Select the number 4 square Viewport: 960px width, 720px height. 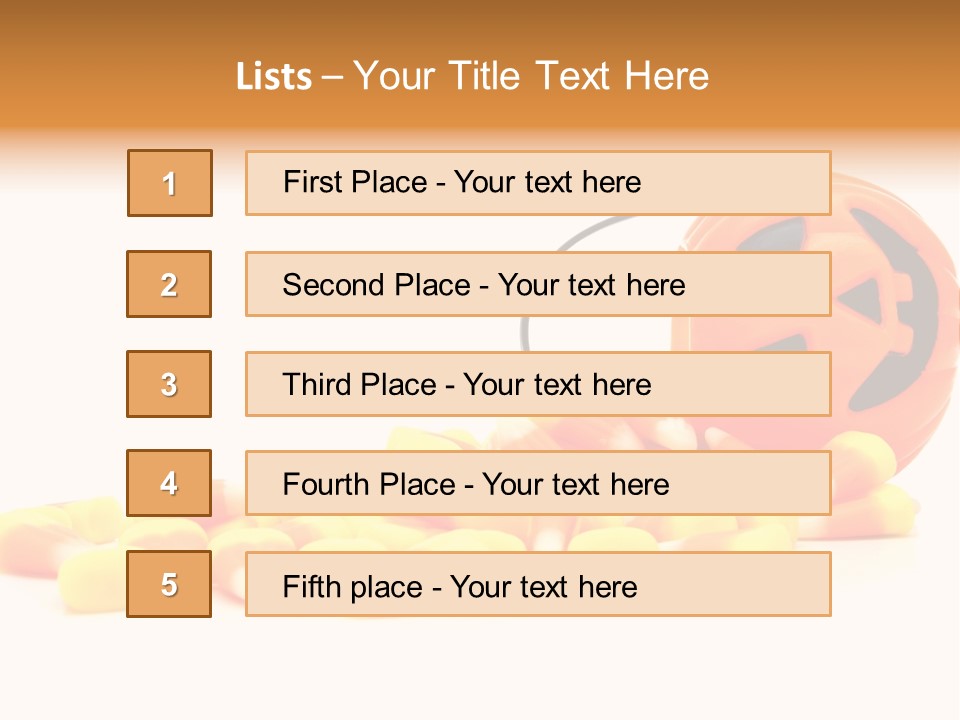(x=169, y=483)
